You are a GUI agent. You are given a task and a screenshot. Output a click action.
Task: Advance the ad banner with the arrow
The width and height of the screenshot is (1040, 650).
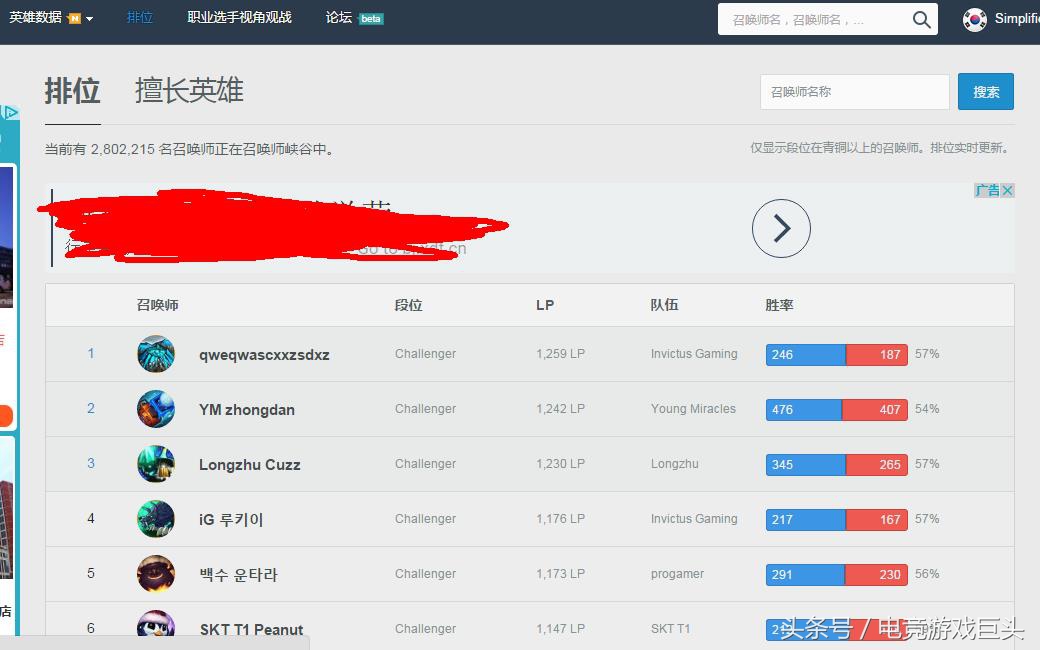point(780,228)
